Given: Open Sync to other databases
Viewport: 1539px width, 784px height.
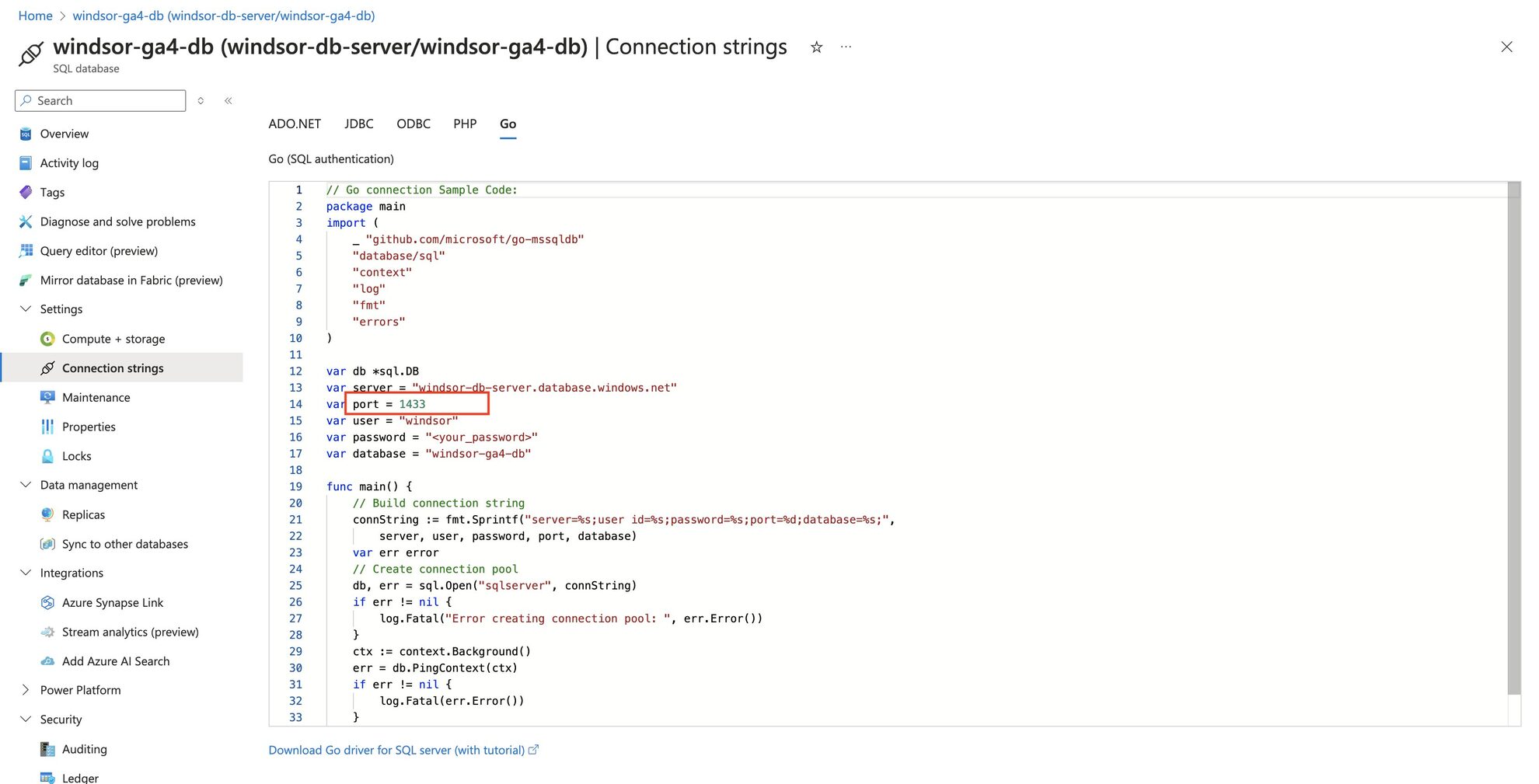Looking at the screenshot, I should click(125, 544).
